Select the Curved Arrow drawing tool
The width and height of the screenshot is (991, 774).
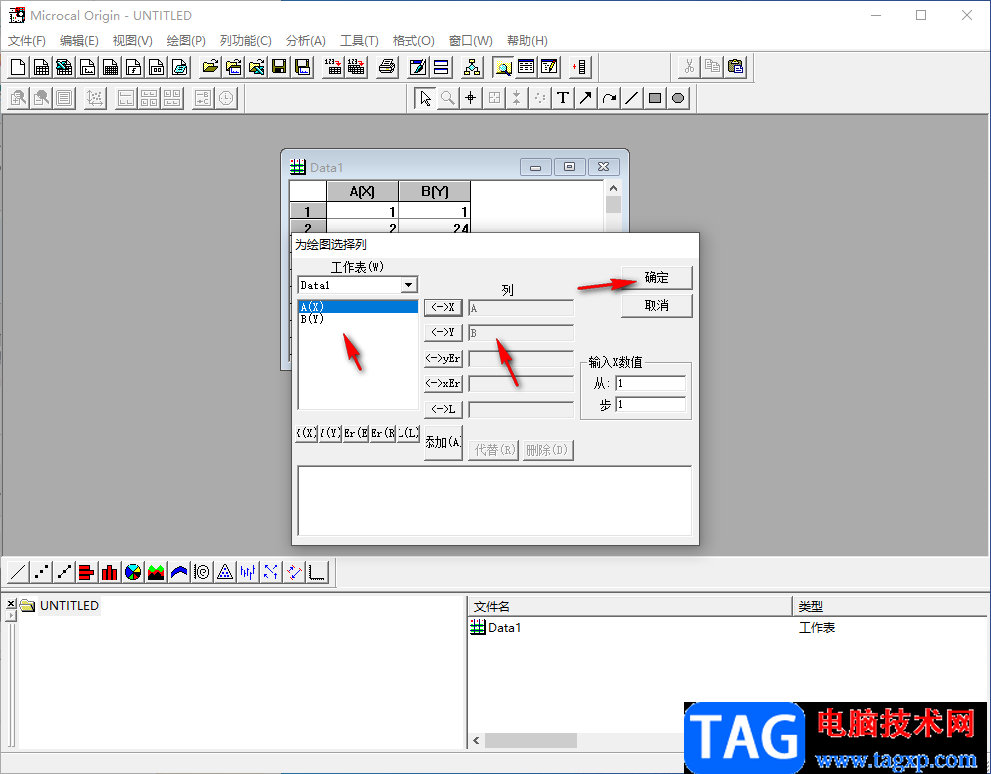click(609, 98)
